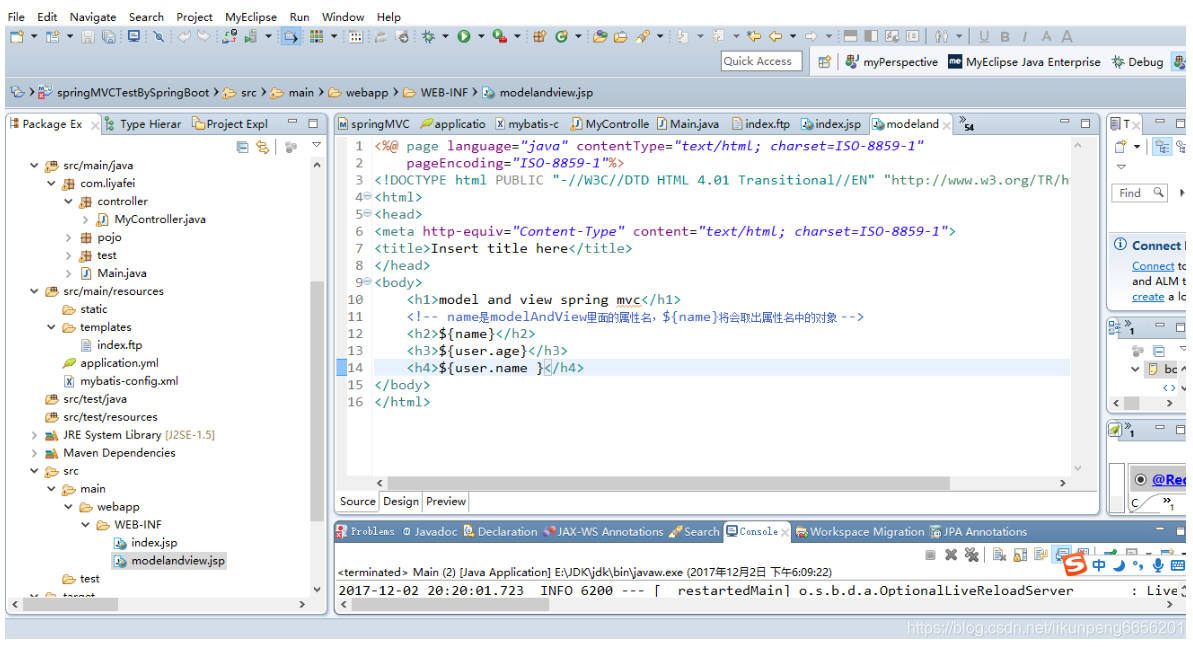Select the @Re radio option in right panel
This screenshot has width=1193, height=647.
point(1140,480)
